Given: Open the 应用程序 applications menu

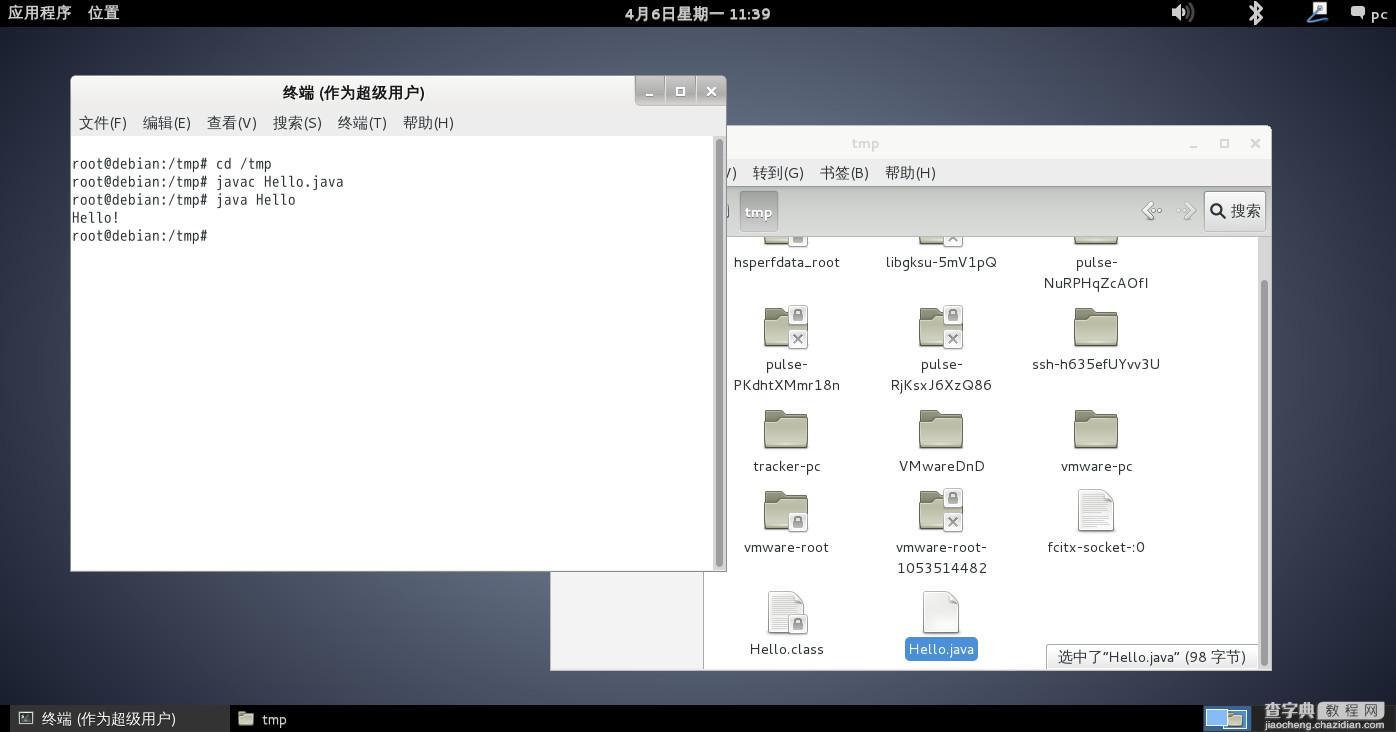Looking at the screenshot, I should pos(40,13).
